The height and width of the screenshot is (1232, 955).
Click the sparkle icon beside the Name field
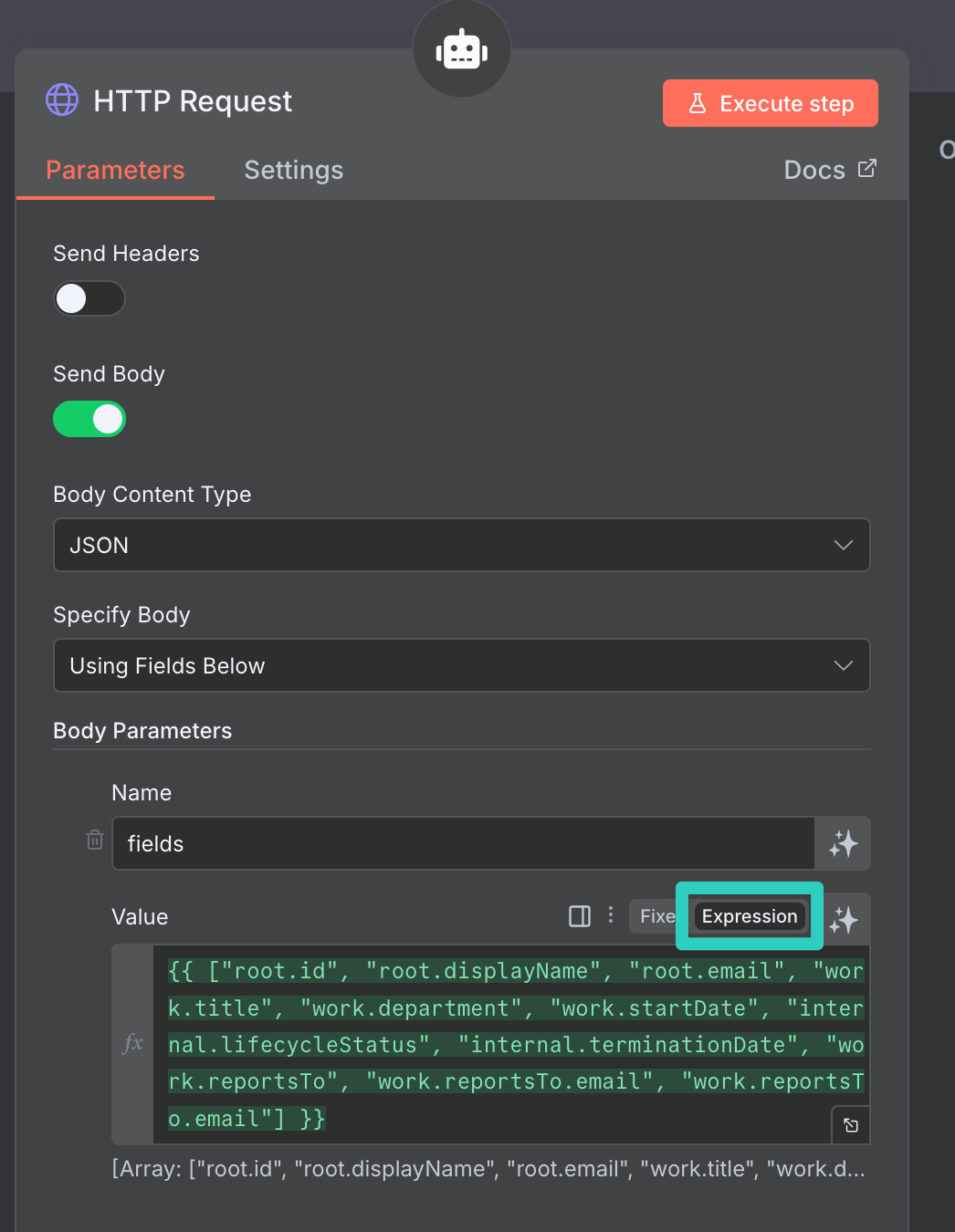pos(843,843)
